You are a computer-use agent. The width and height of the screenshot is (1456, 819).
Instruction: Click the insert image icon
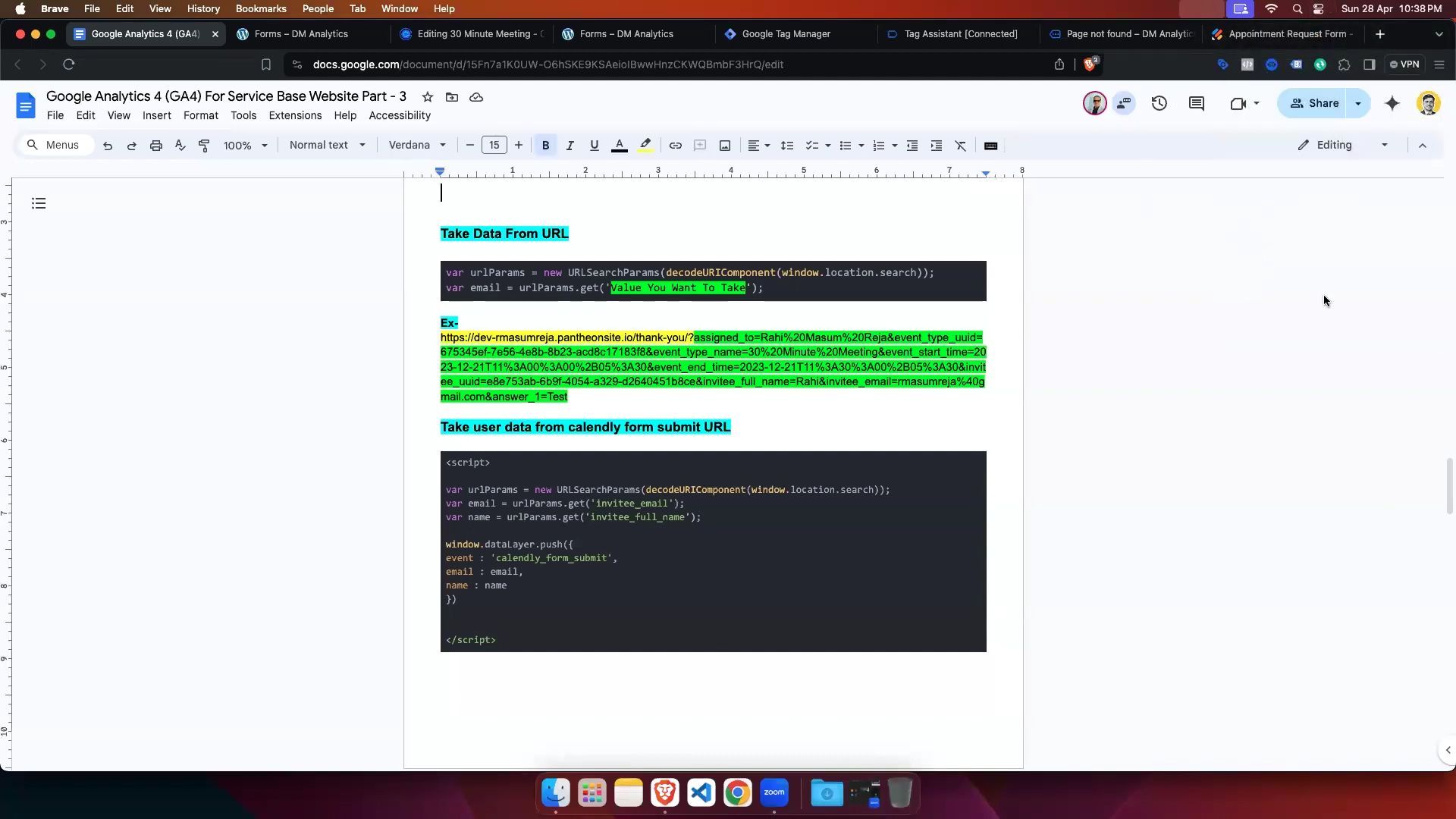(725, 146)
